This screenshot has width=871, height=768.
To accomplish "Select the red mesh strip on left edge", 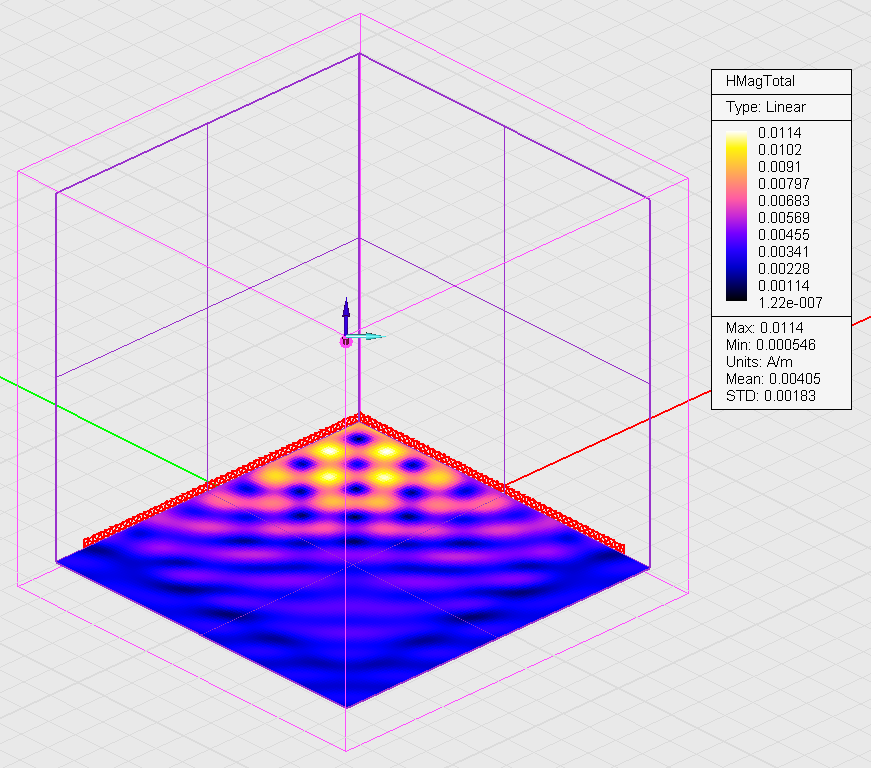I will [221, 482].
